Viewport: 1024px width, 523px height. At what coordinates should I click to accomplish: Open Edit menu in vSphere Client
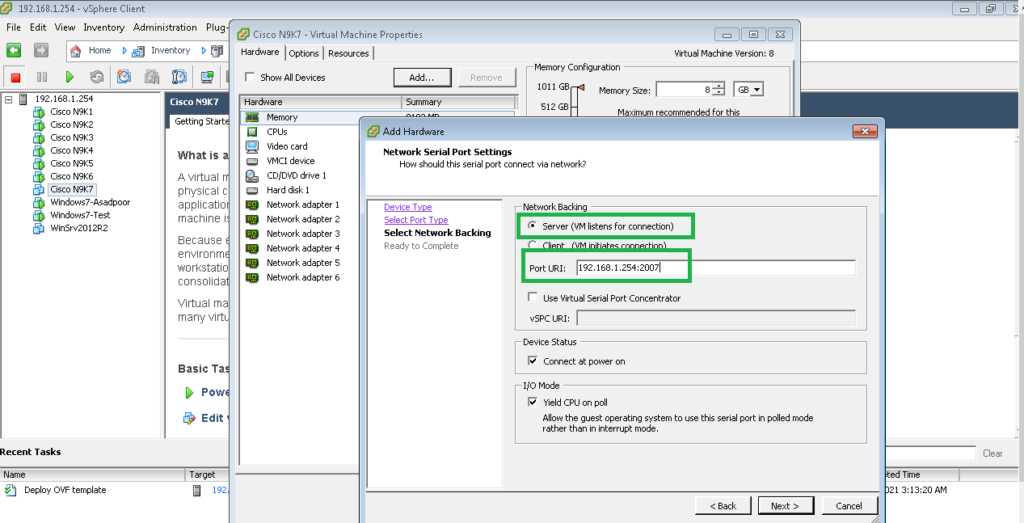38,27
